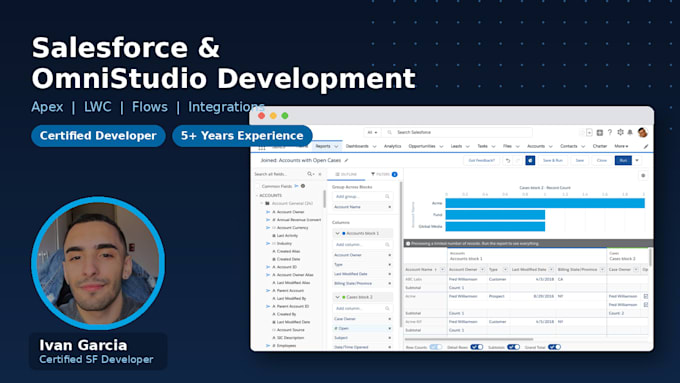Open the Leads tab
Viewport: 680px width, 383px height.
(456, 146)
